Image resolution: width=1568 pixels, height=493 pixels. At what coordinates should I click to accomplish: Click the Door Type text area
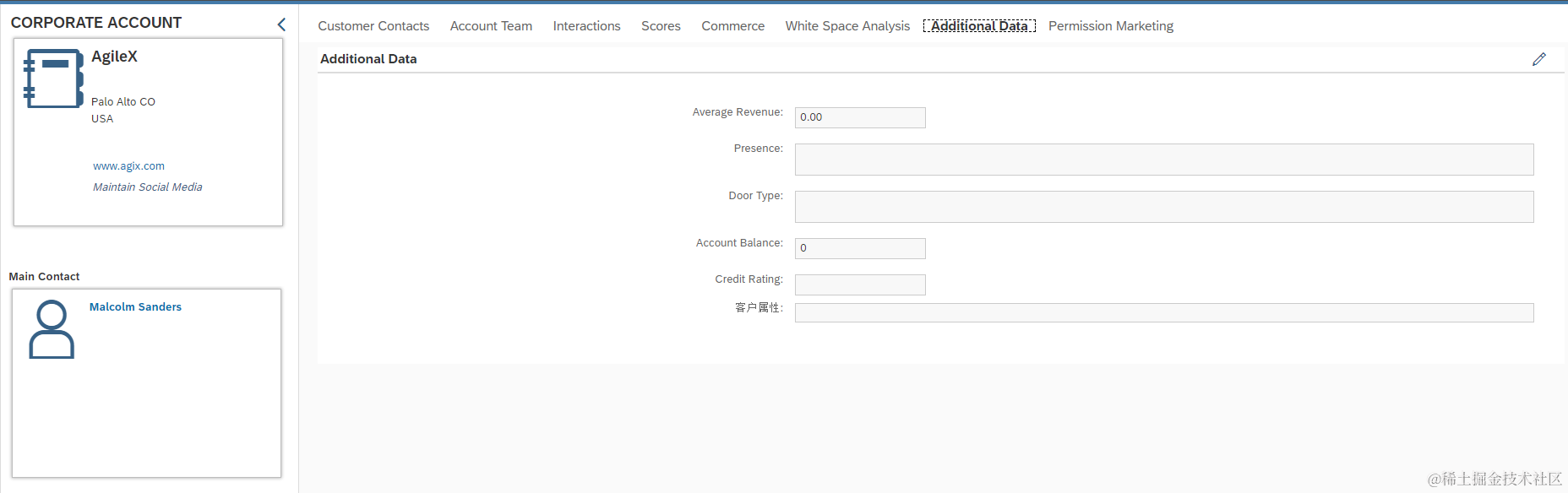1164,207
